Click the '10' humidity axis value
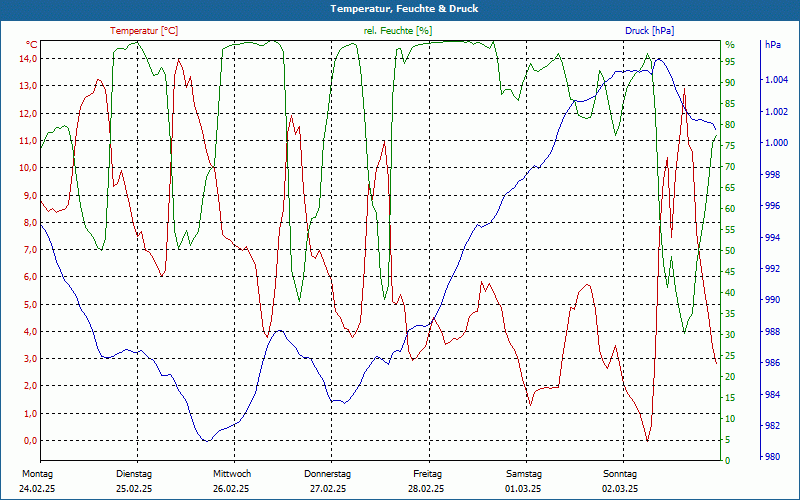Viewport: 800px width, 500px height. [730, 418]
